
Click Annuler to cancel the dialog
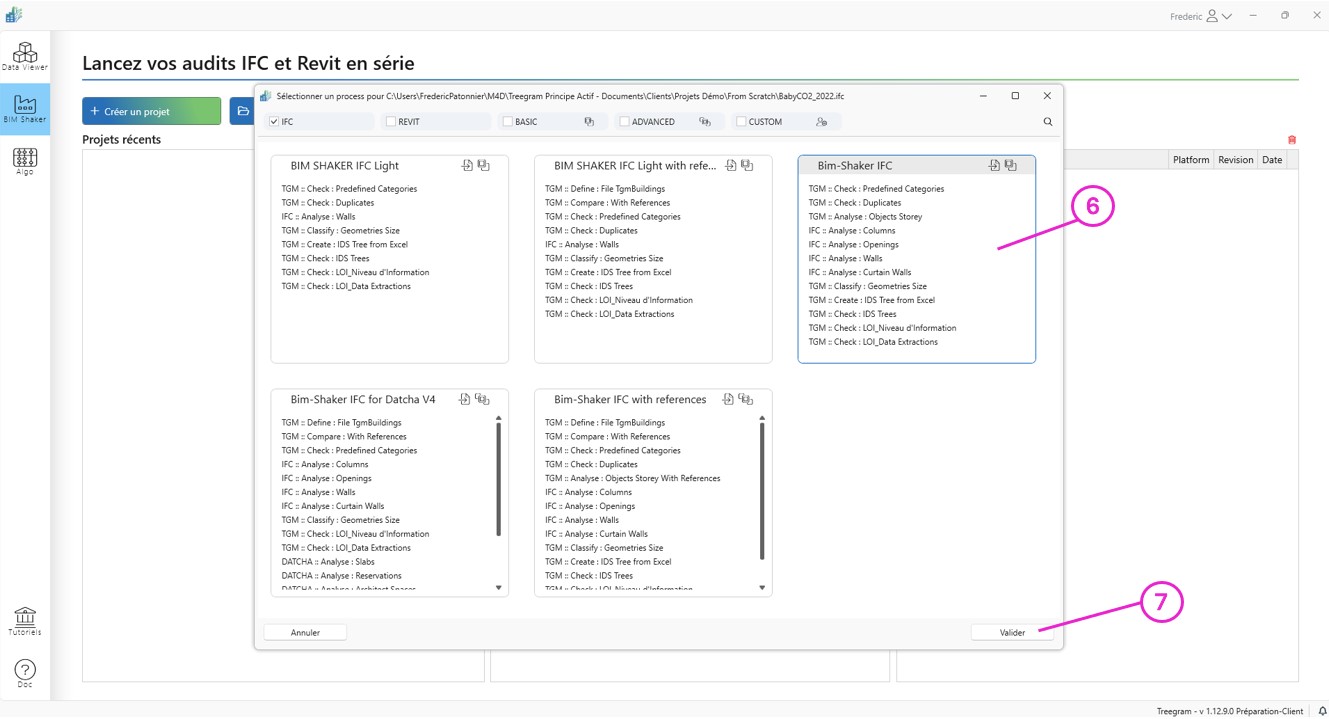coord(304,631)
